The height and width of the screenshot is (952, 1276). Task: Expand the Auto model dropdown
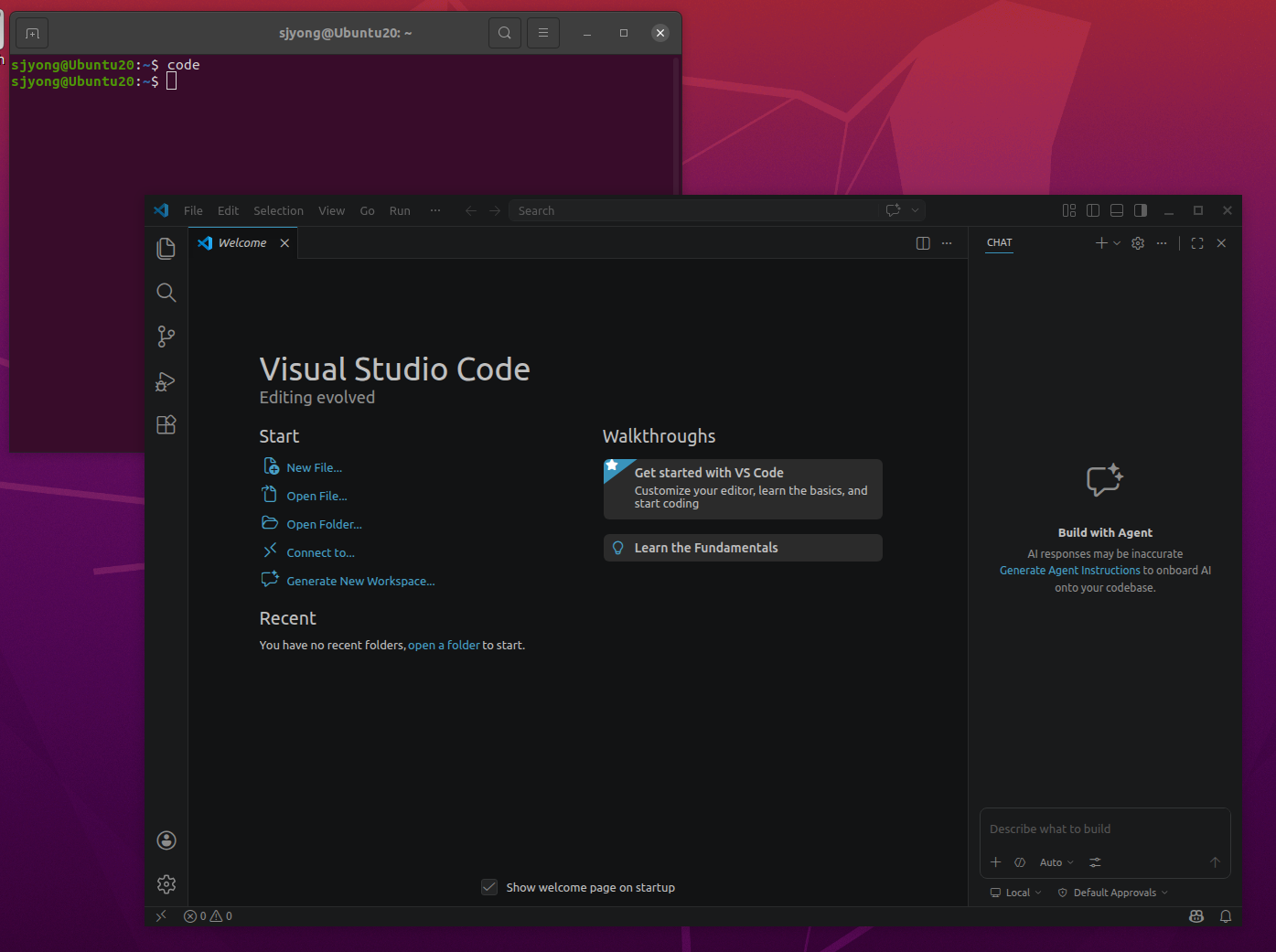point(1056,862)
